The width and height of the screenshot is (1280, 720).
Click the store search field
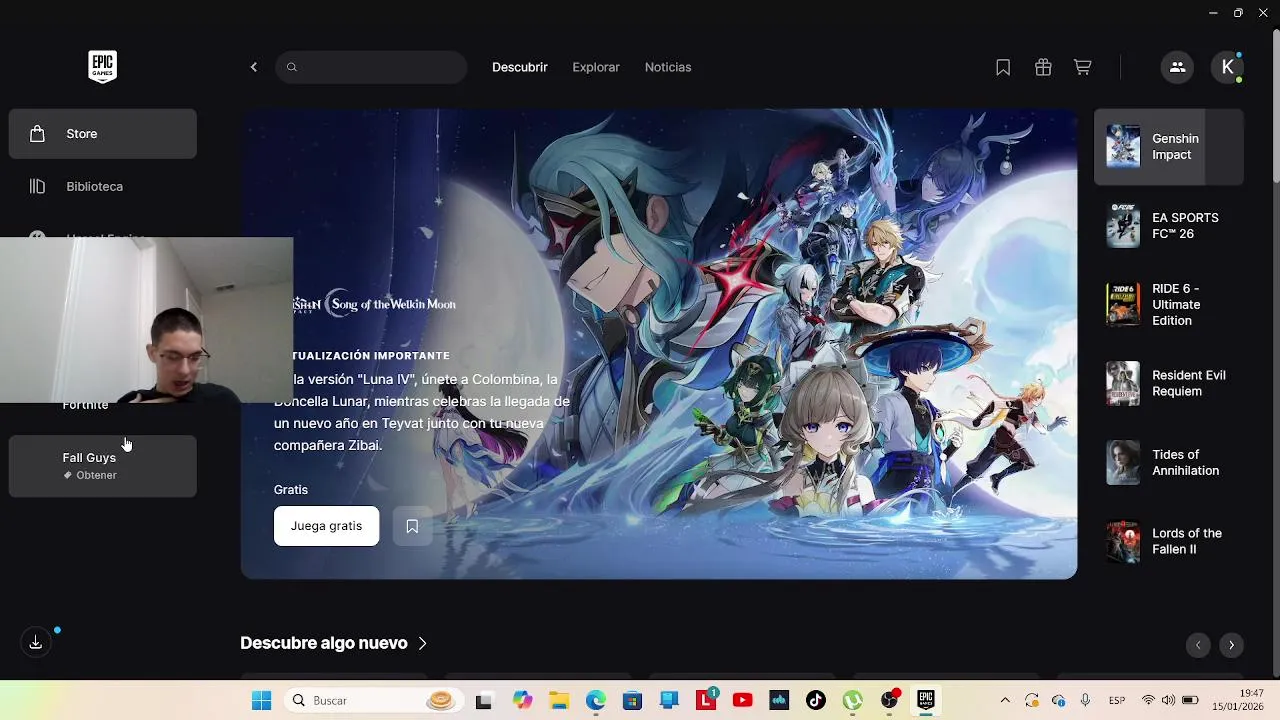(371, 67)
